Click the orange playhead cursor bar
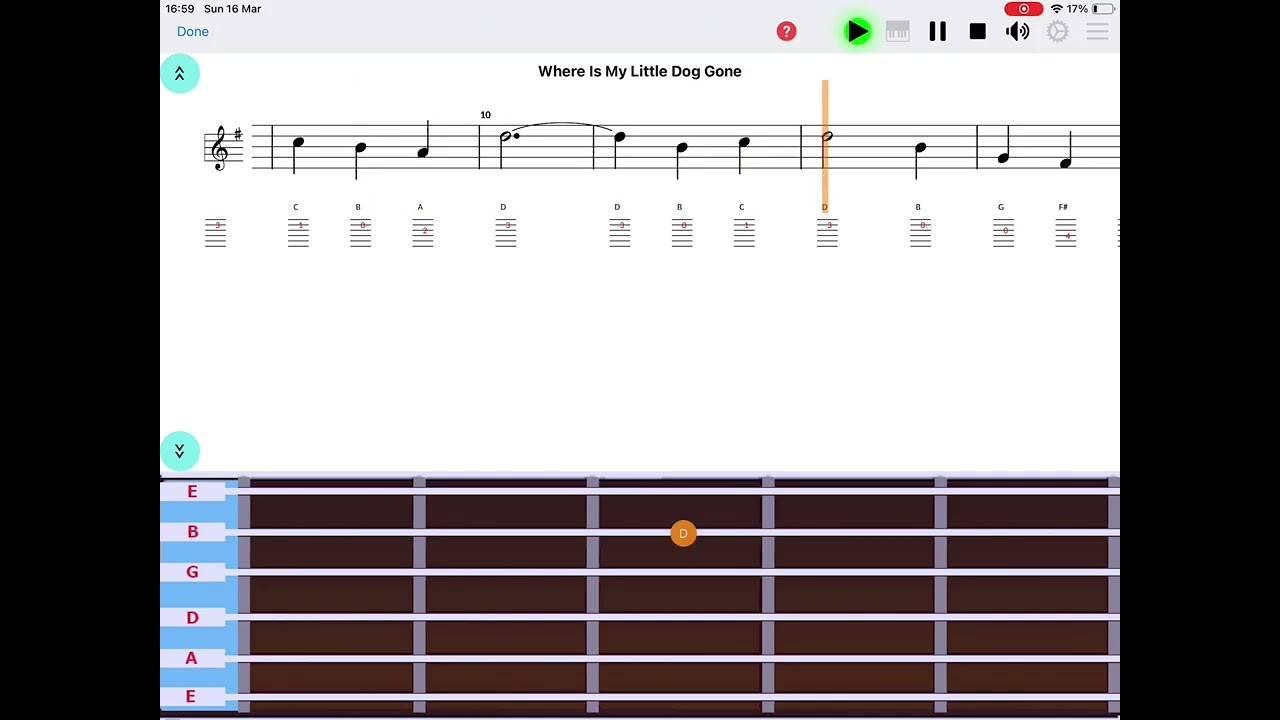1280x720 pixels. 825,147
